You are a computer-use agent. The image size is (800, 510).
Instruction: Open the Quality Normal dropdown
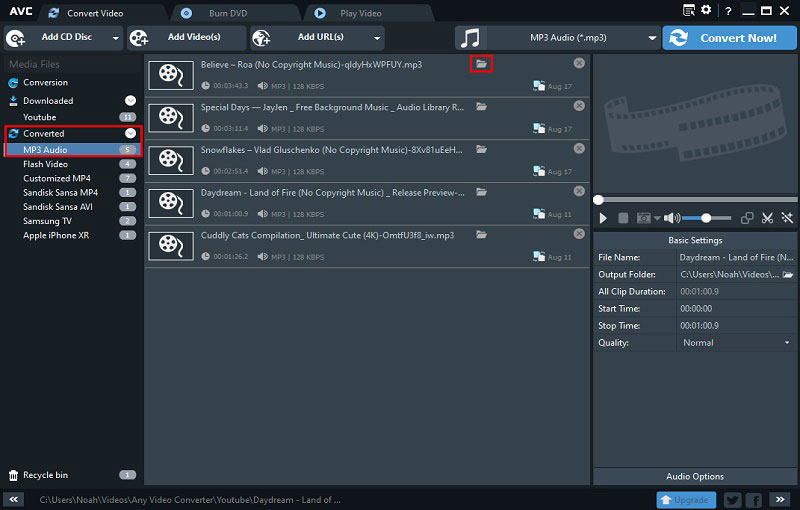point(737,343)
